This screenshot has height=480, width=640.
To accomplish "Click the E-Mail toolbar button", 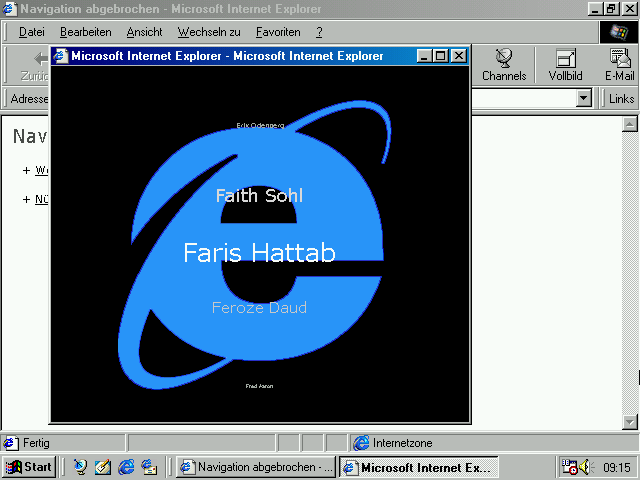I will 619,65.
